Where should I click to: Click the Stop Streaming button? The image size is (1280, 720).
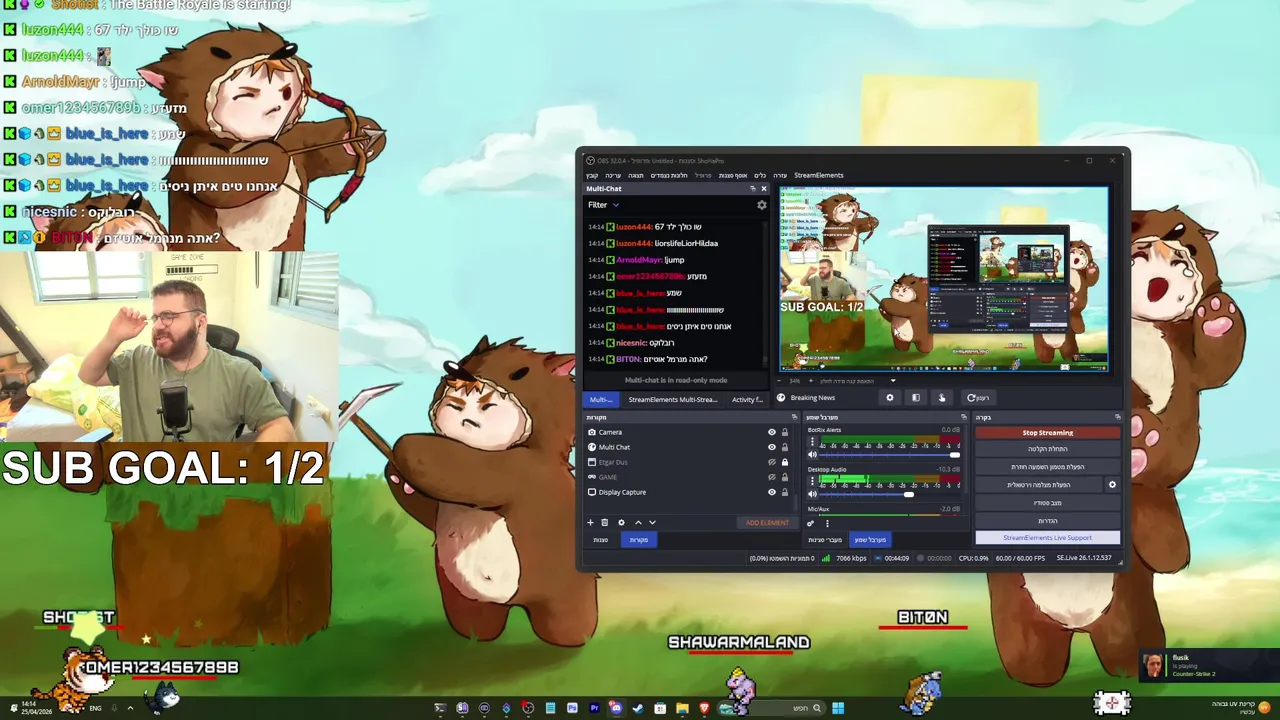pos(1047,433)
